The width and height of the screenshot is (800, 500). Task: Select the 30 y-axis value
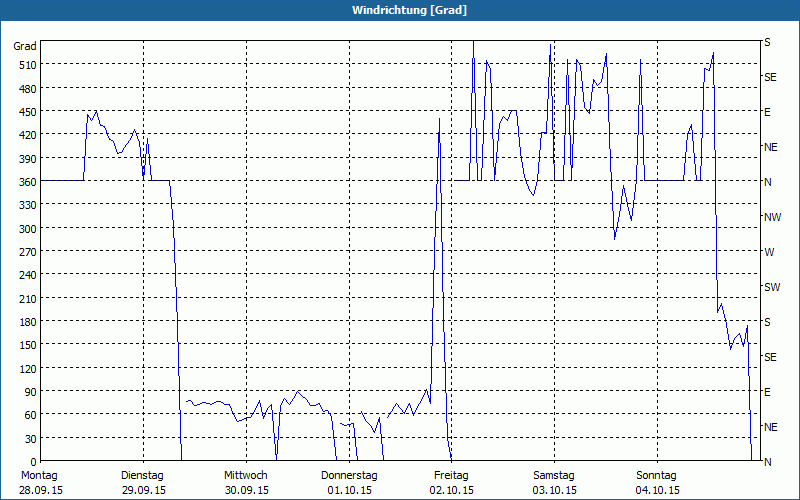click(31, 438)
